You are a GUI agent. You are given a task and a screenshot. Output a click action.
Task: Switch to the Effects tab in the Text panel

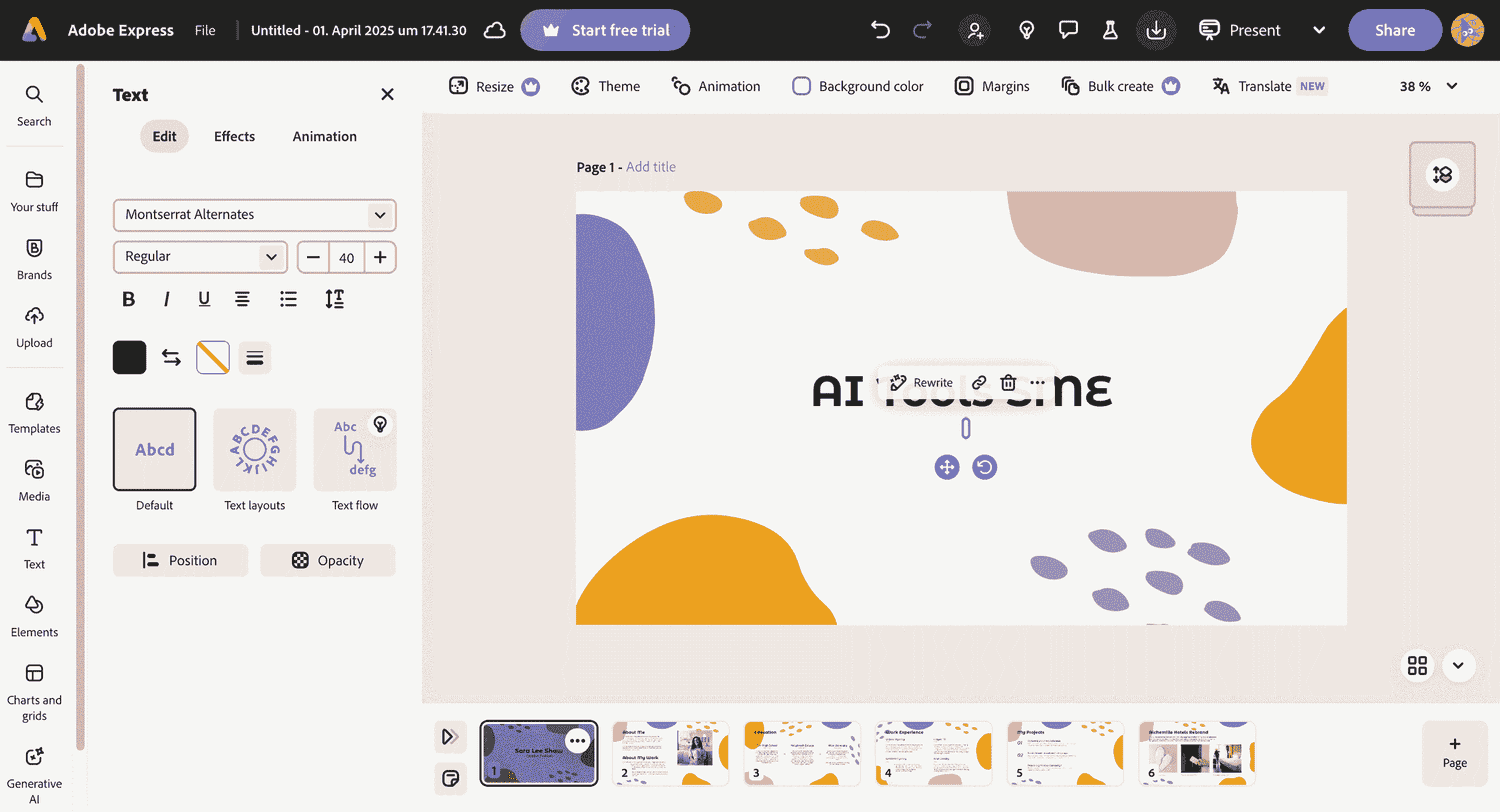(234, 136)
